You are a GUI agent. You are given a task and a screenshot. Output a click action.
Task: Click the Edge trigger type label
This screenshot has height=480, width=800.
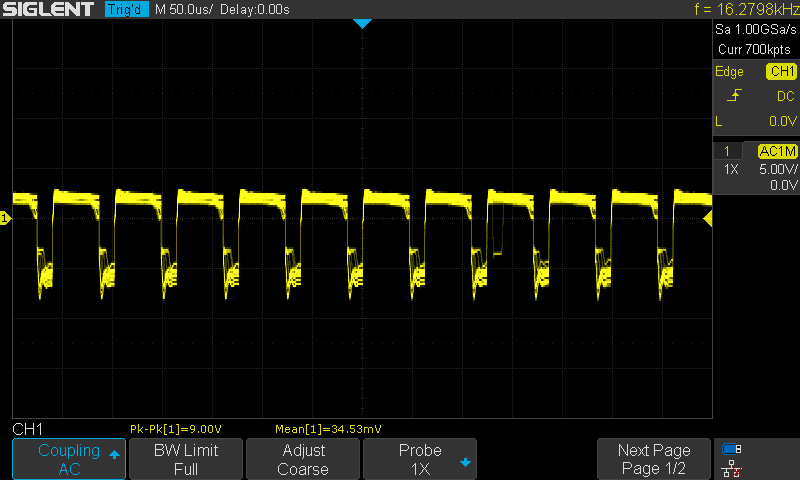point(729,72)
